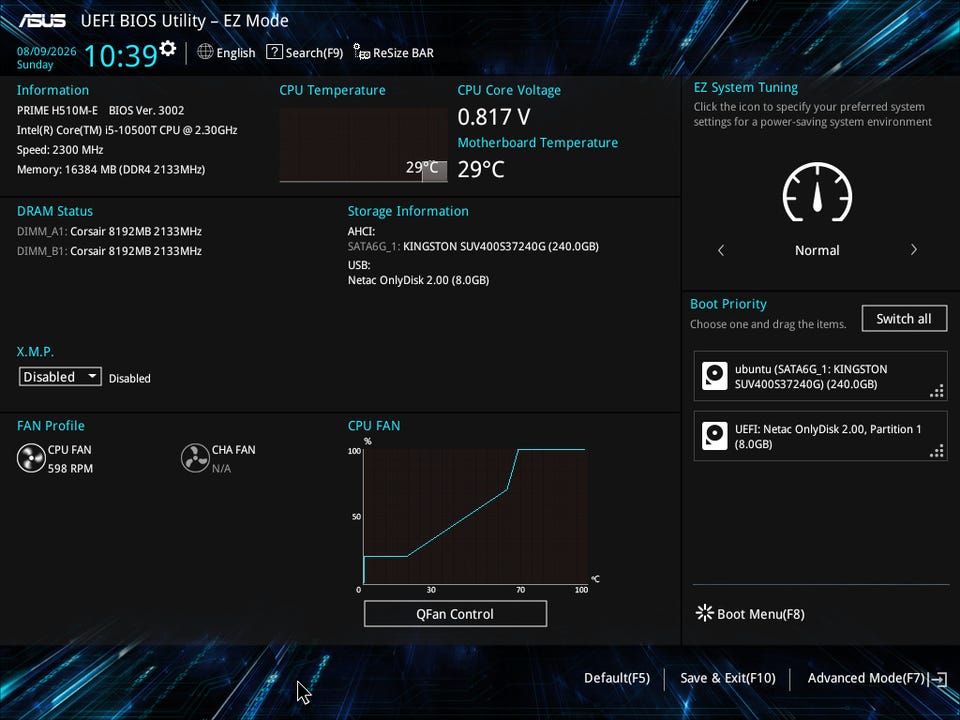960x720 pixels.
Task: Click Intel Core i5-10500T CPU text
Action: point(127,130)
